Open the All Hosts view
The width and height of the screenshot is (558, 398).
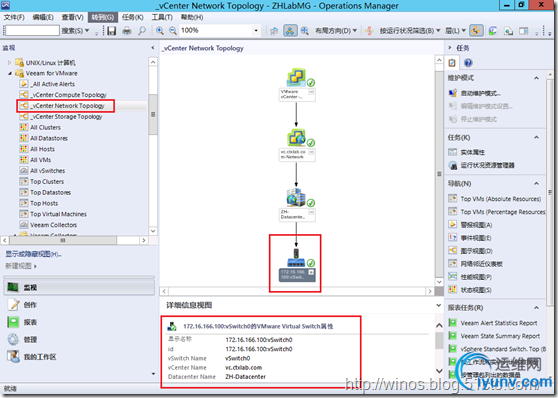pos(42,149)
